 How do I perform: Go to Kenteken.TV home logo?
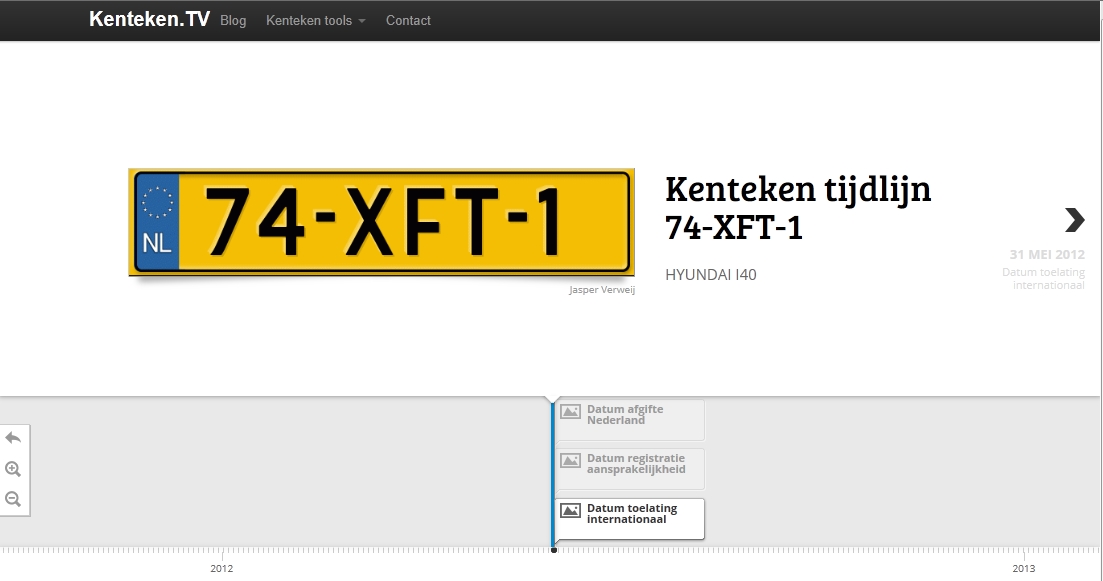149,19
